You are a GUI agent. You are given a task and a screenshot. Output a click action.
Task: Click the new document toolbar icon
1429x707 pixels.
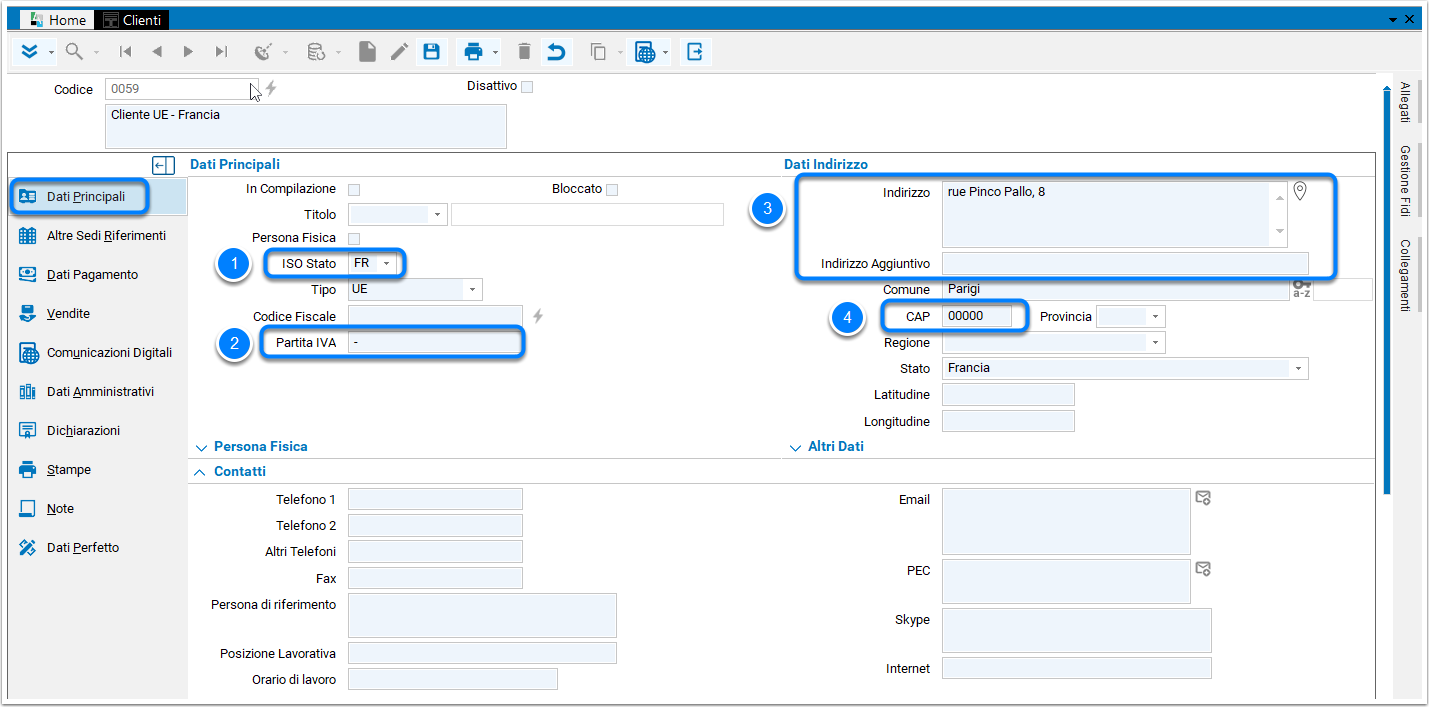[x=367, y=51]
